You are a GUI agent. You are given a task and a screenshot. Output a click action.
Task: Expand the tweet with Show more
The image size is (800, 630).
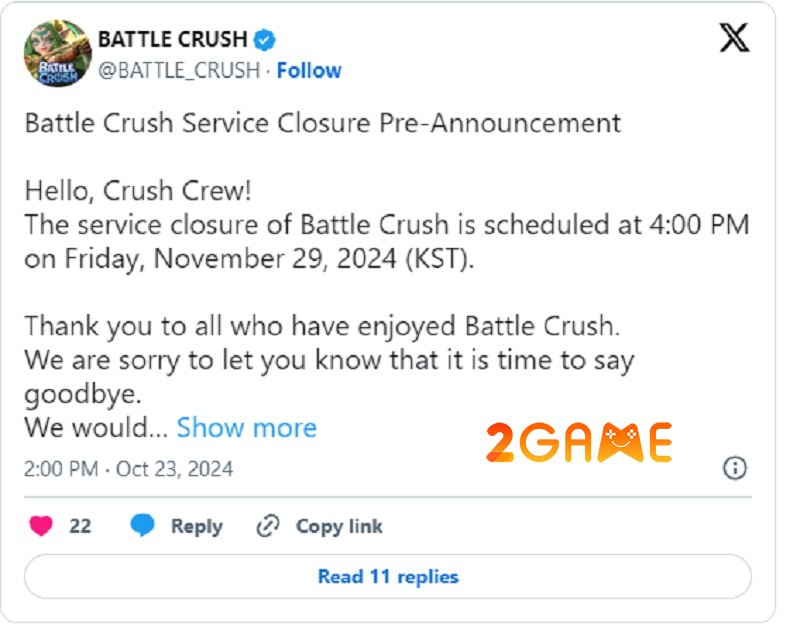click(247, 427)
